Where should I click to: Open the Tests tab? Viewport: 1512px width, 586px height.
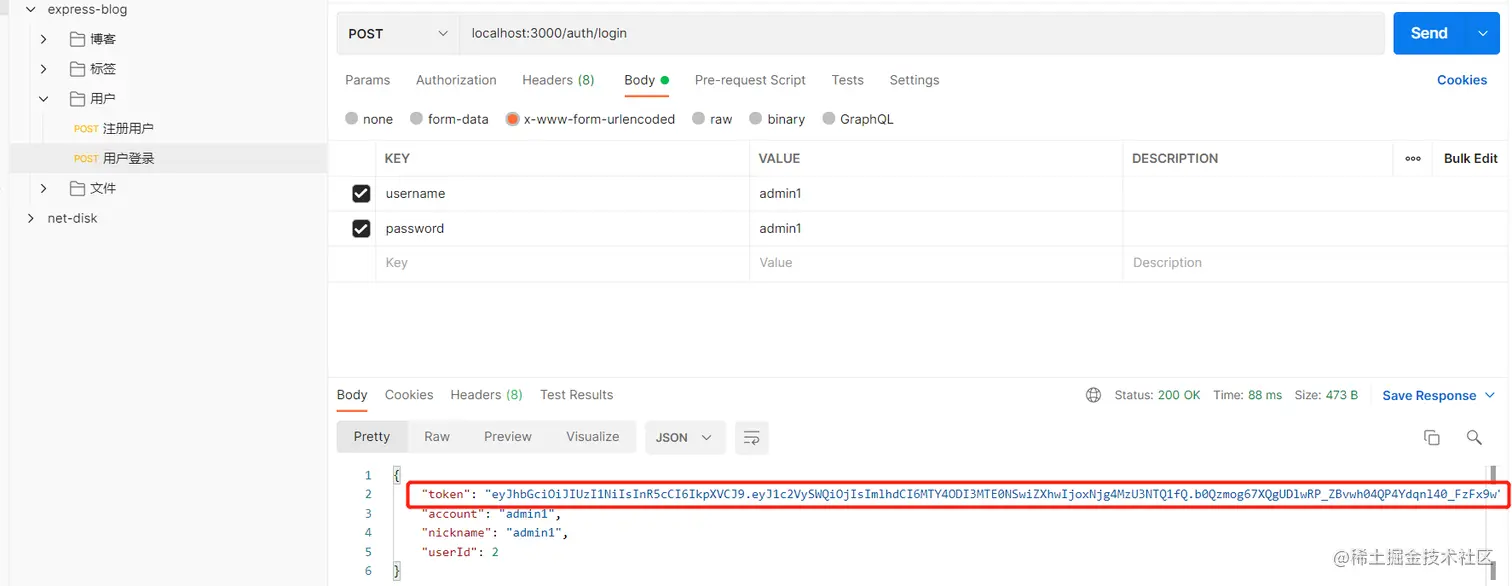[847, 80]
